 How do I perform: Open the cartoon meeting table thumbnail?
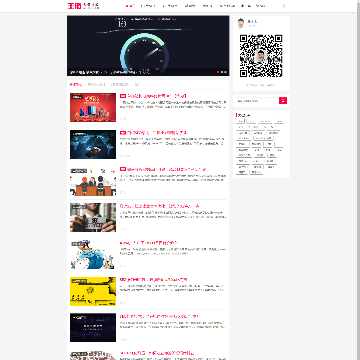click(x=93, y=181)
